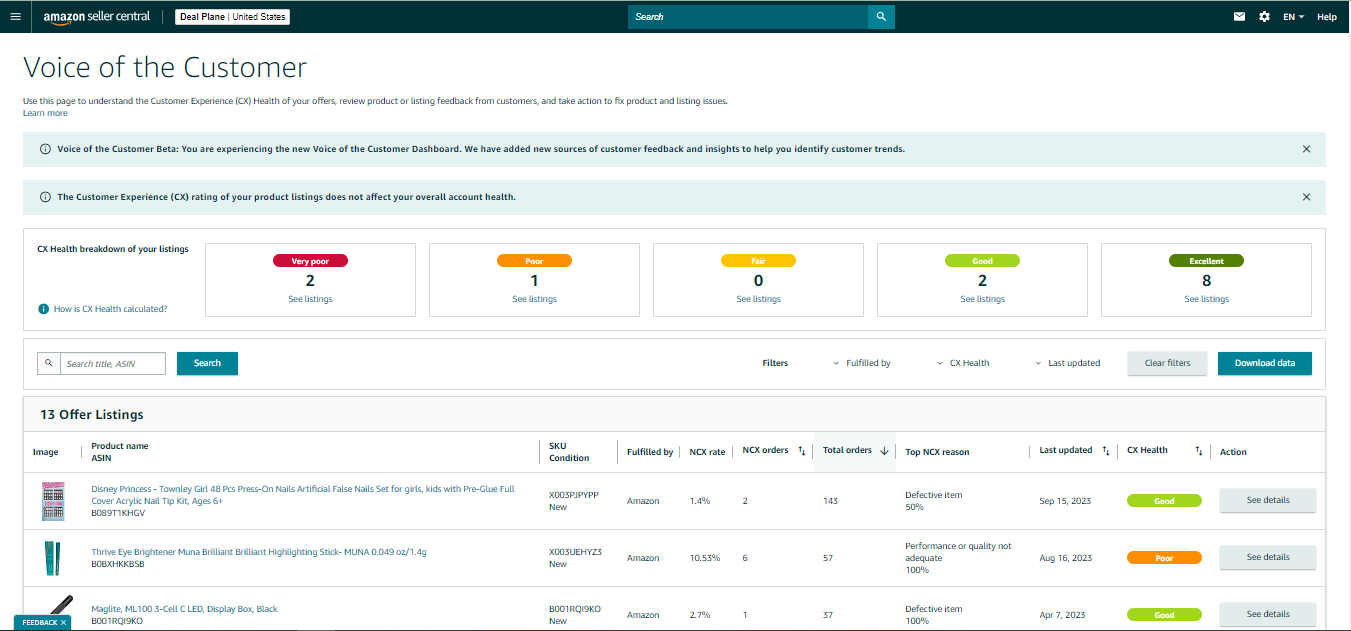Click the header Search input field
This screenshot has height=631, width=1351.
coord(748,17)
